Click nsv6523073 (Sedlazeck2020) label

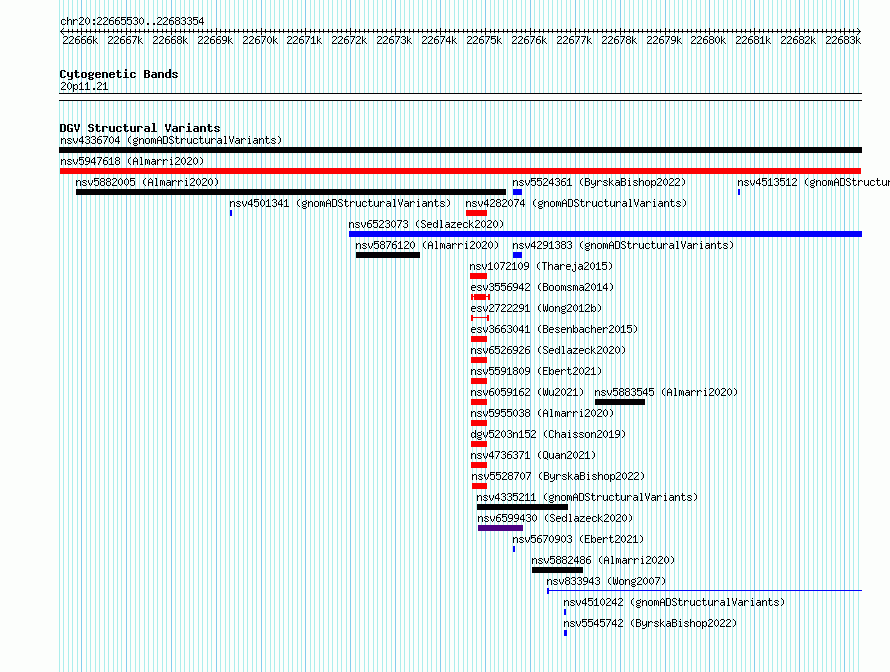426,224
